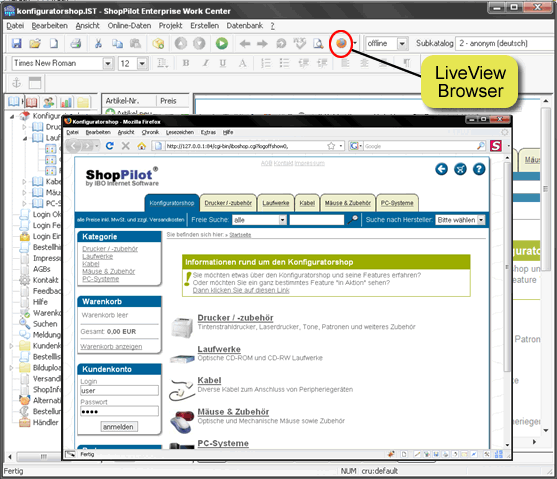557x479 pixels.
Task: Click the spell check icon in toolbar
Action: pyautogui.click(x=299, y=43)
